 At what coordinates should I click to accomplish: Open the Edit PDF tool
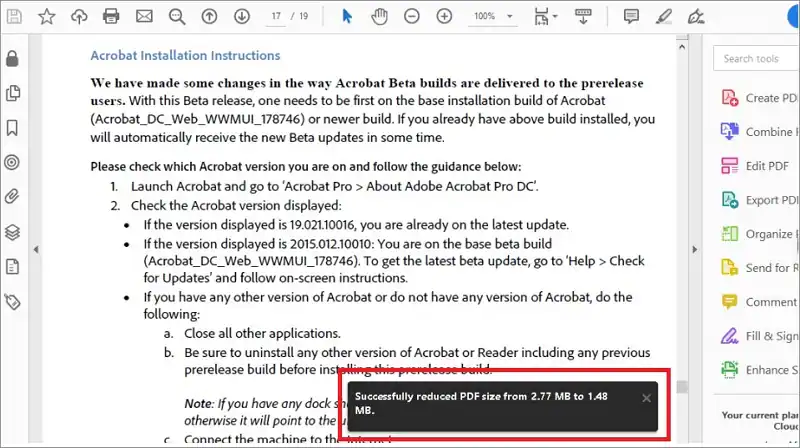755,166
